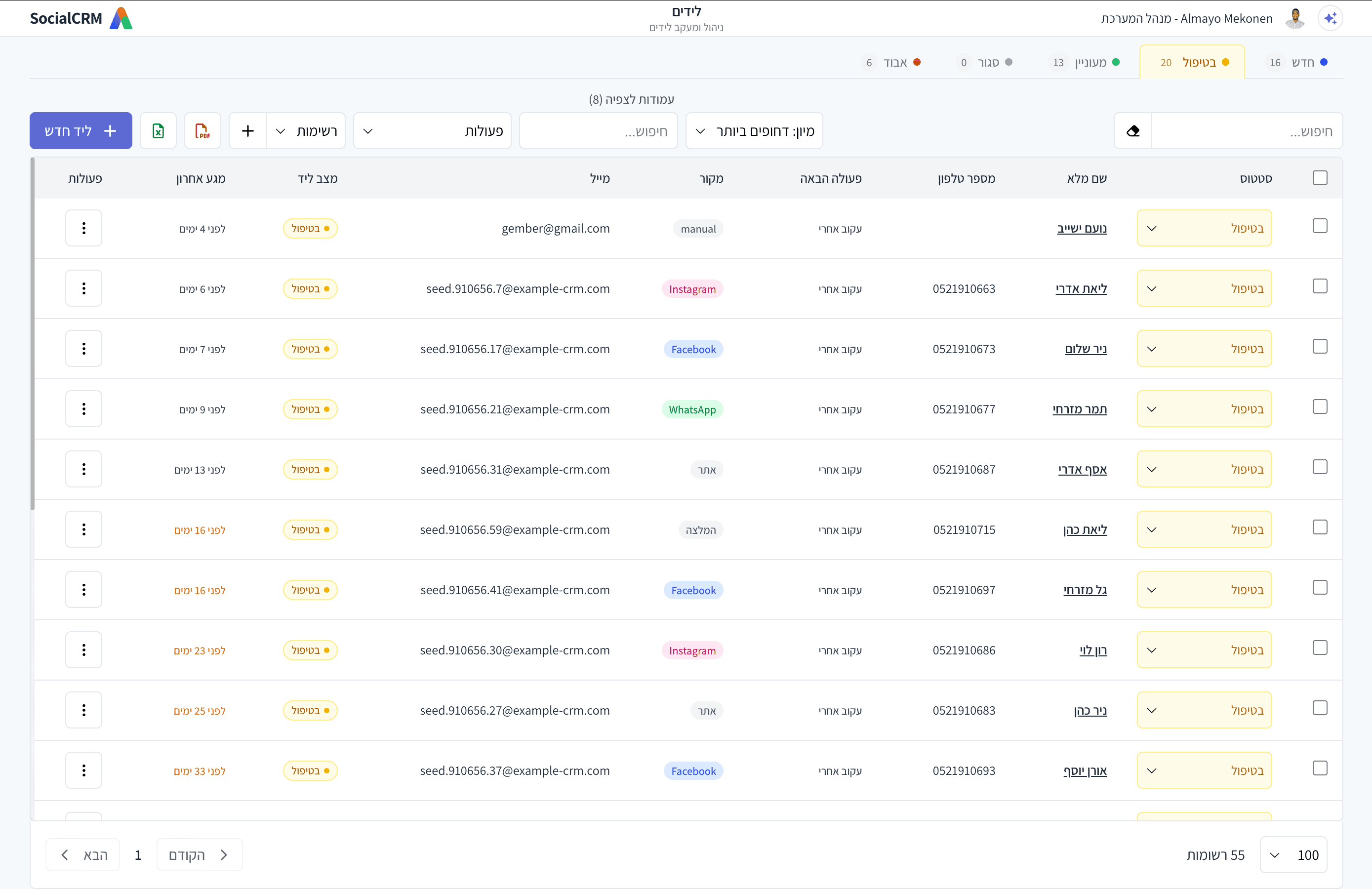Click the WhatsApp source badge
The image size is (1372, 889).
click(692, 409)
